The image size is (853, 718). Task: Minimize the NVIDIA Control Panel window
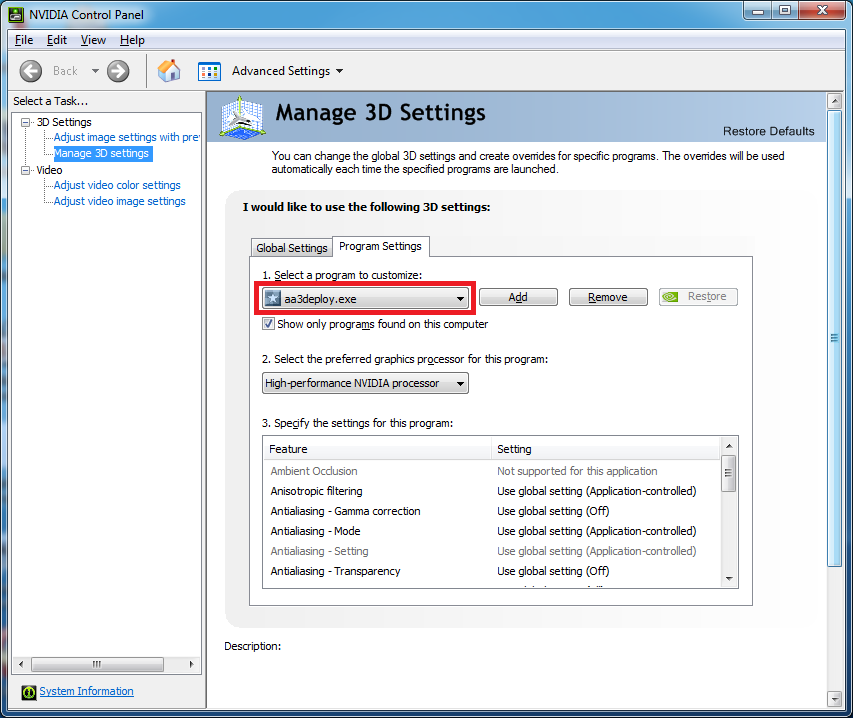(x=758, y=11)
